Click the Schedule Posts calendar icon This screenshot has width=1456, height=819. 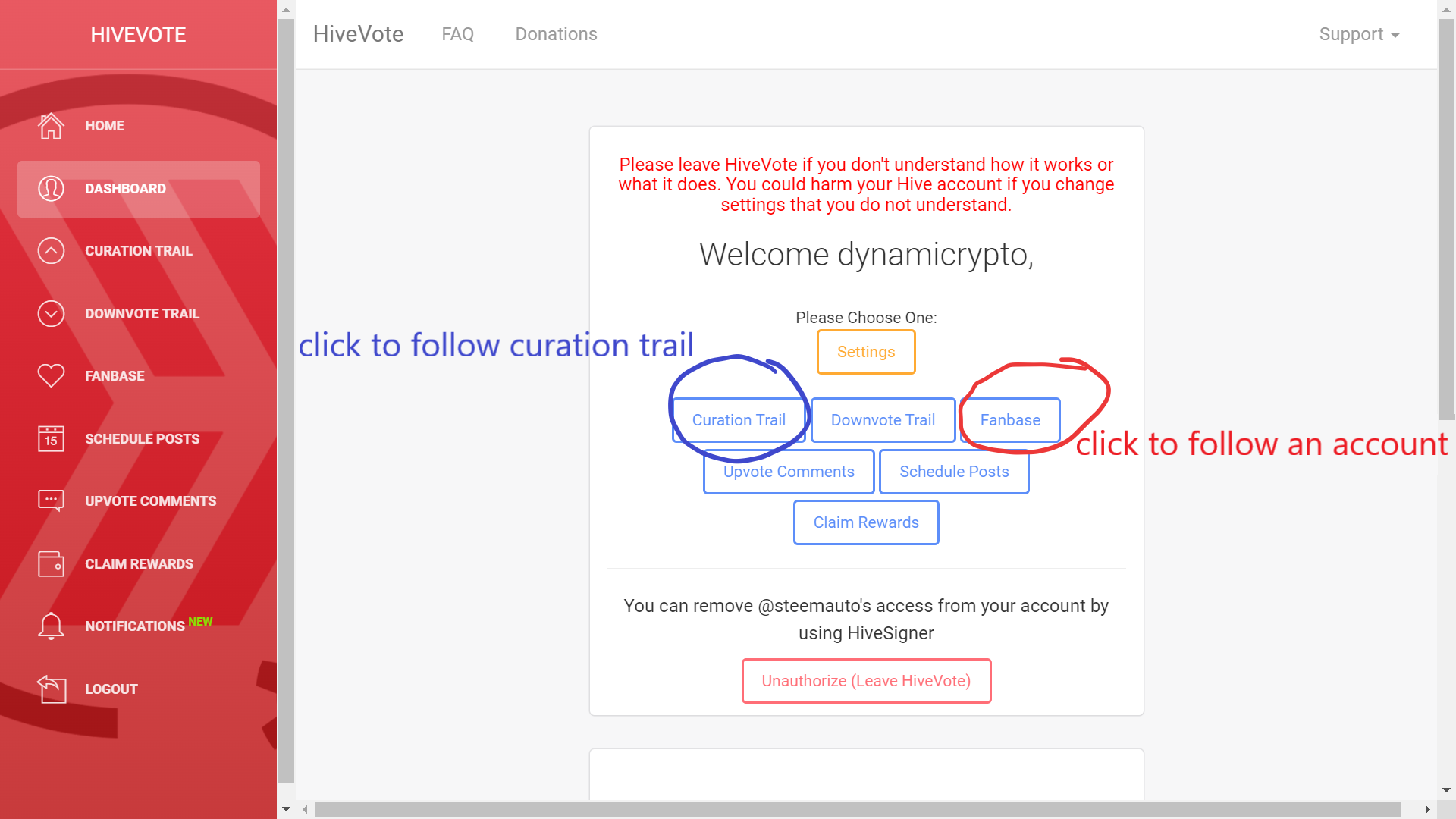tap(51, 439)
